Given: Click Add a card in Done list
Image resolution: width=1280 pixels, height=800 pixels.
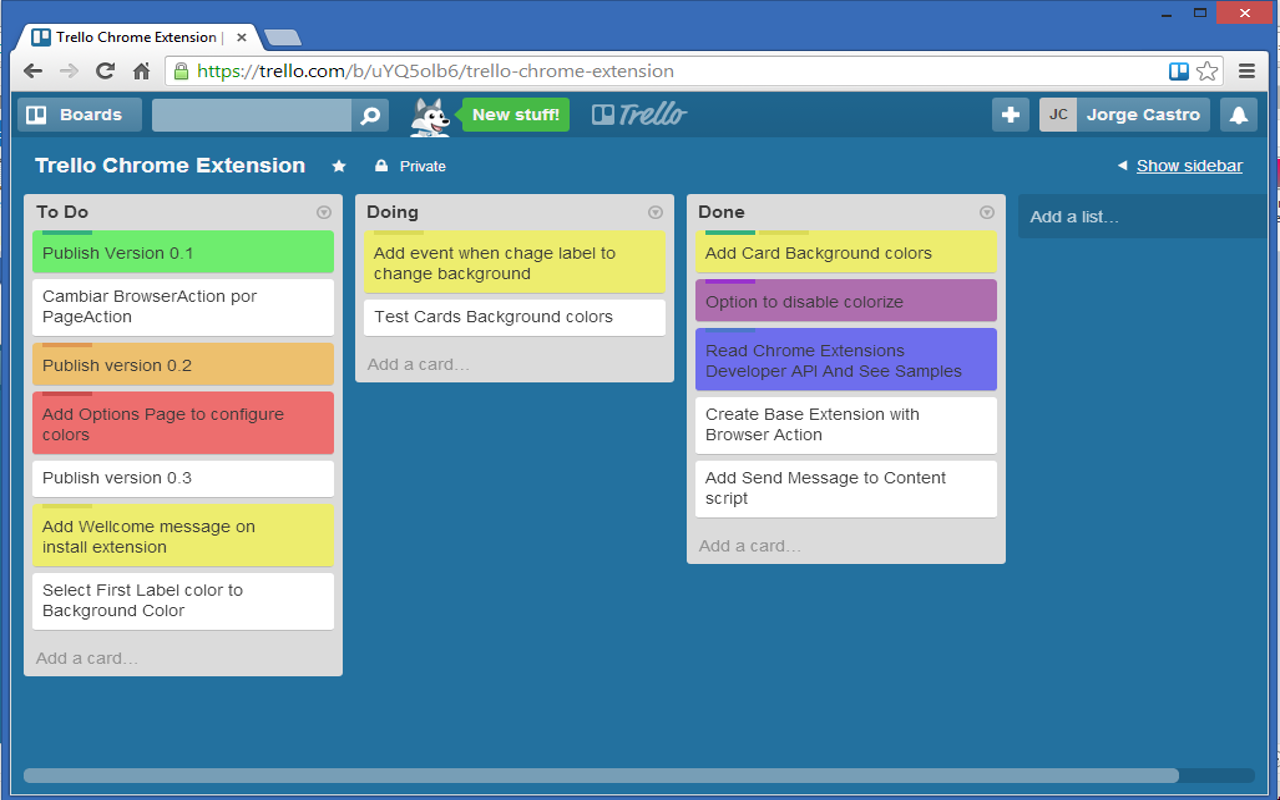Looking at the screenshot, I should coord(750,546).
